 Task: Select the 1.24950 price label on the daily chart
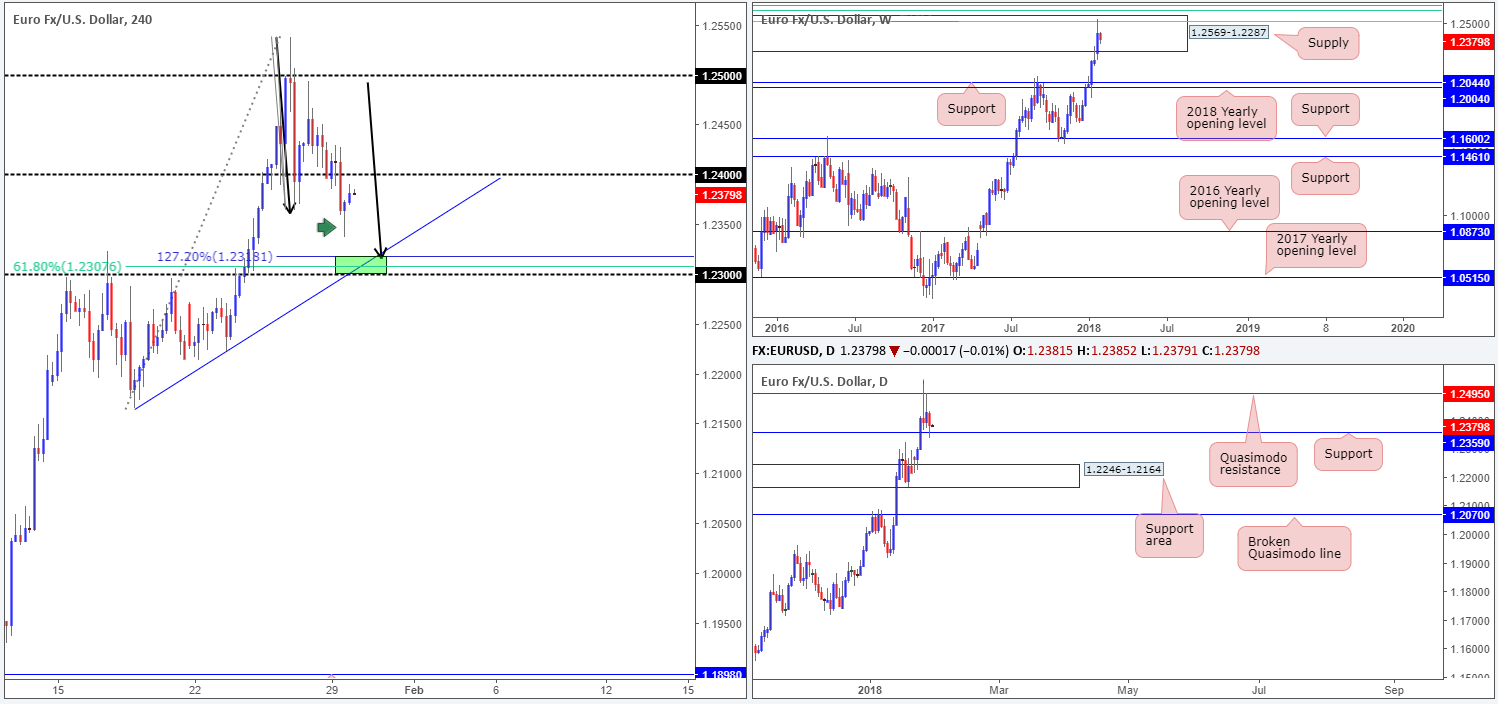coord(1468,394)
